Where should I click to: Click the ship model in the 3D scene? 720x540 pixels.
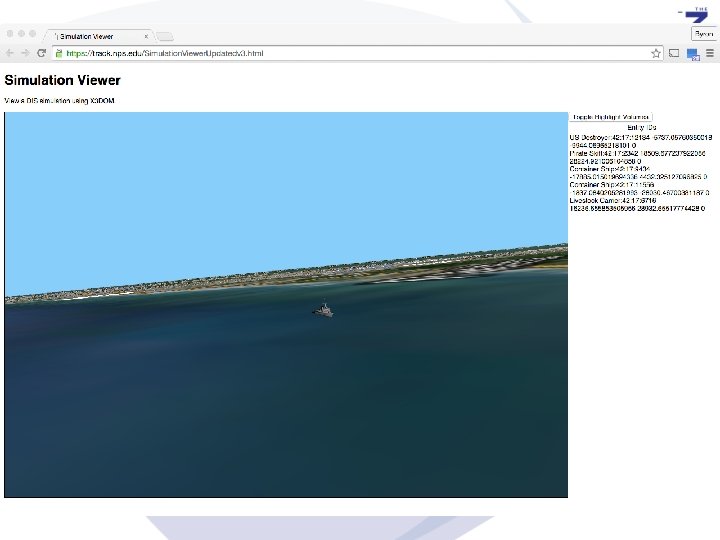[323, 310]
